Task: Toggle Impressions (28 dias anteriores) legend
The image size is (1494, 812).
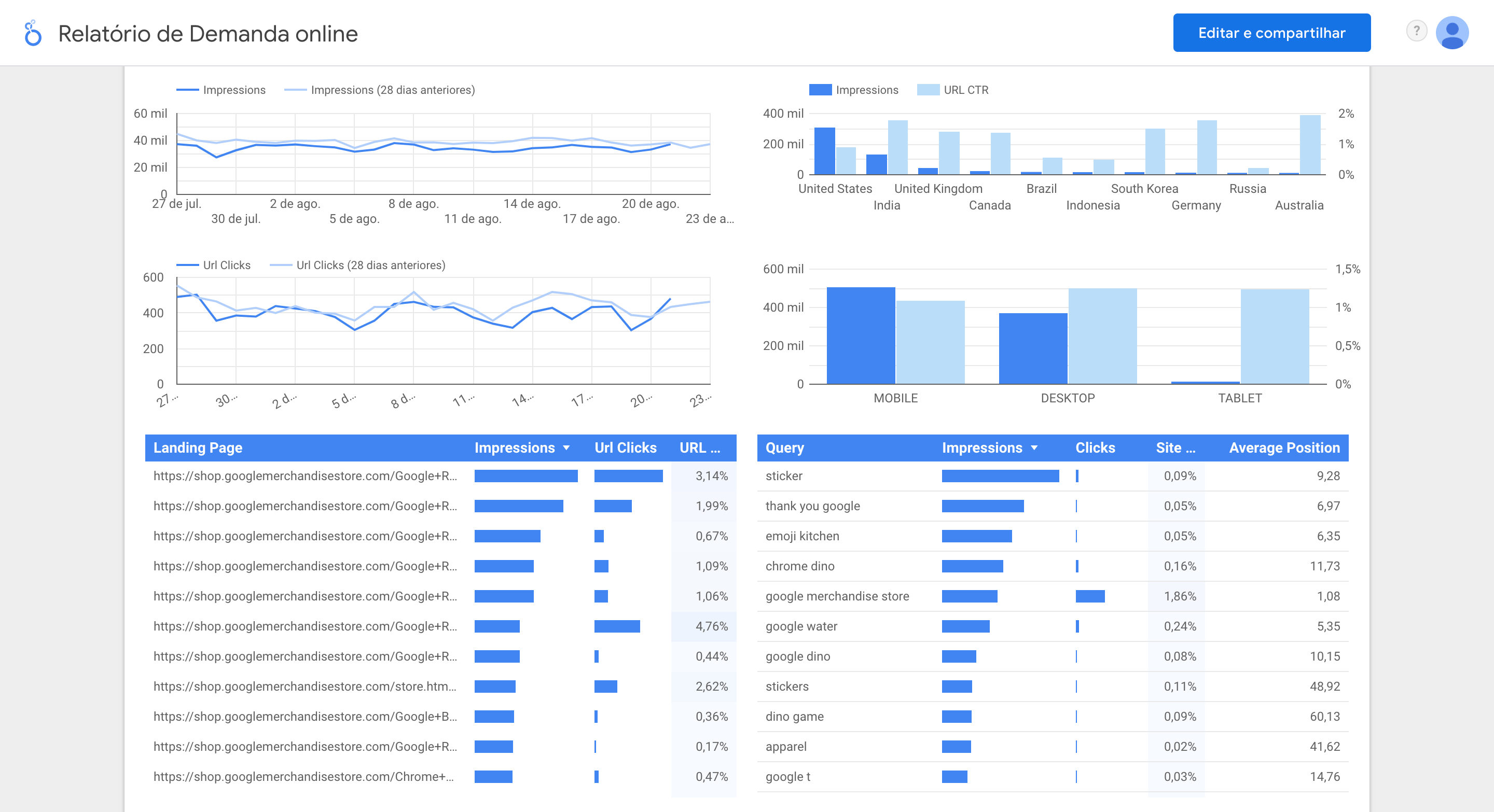Action: 393,90
